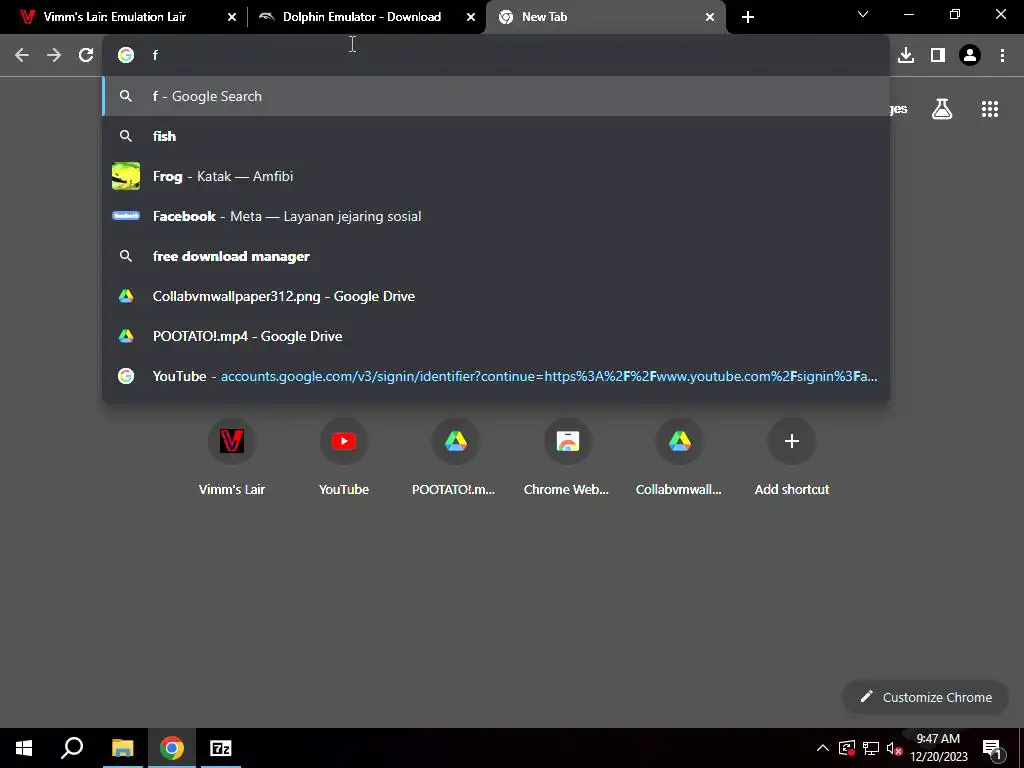This screenshot has width=1024, height=768.
Task: Open the clock showing 9:47 AM
Action: 938,748
